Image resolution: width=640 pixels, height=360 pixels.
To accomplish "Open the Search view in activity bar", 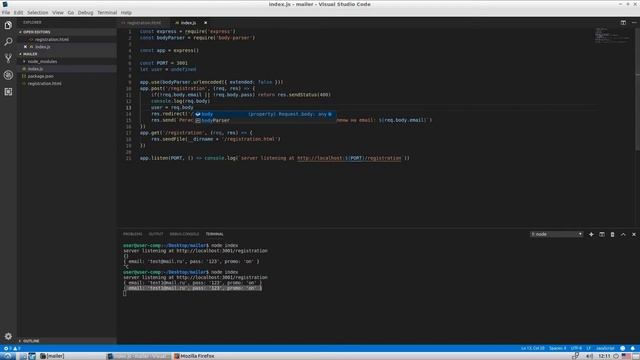I will pos(8,42).
